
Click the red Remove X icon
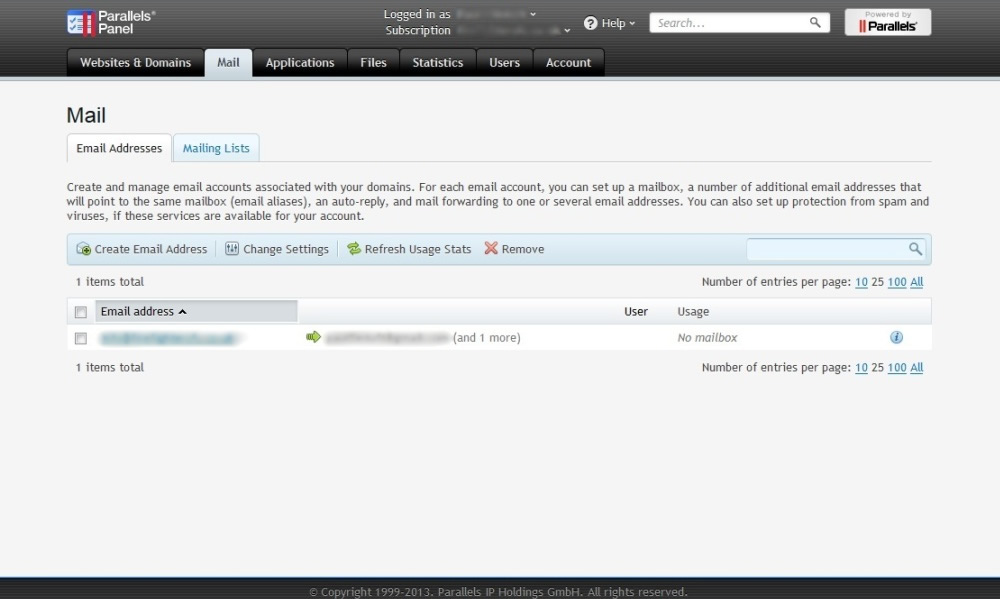490,248
